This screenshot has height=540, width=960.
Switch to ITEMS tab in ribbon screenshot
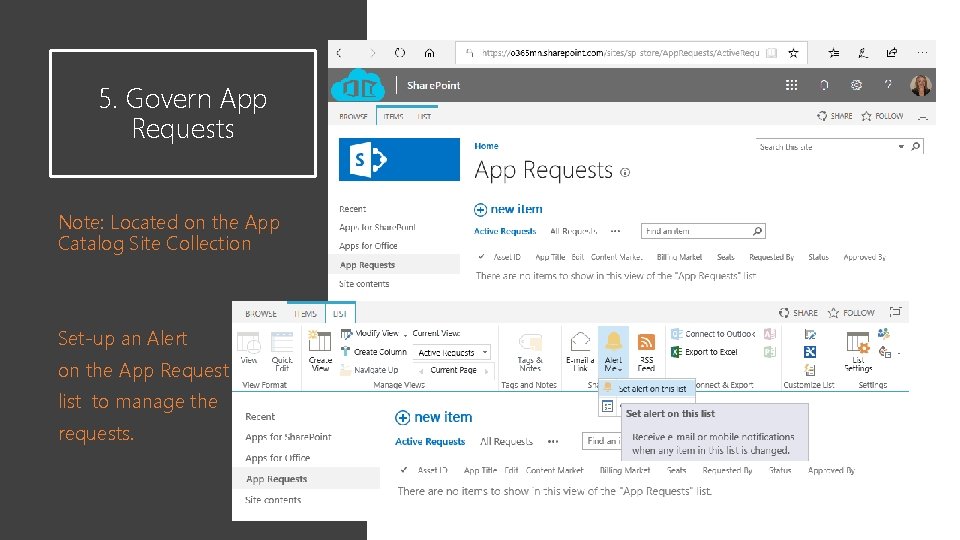pyautogui.click(x=305, y=313)
